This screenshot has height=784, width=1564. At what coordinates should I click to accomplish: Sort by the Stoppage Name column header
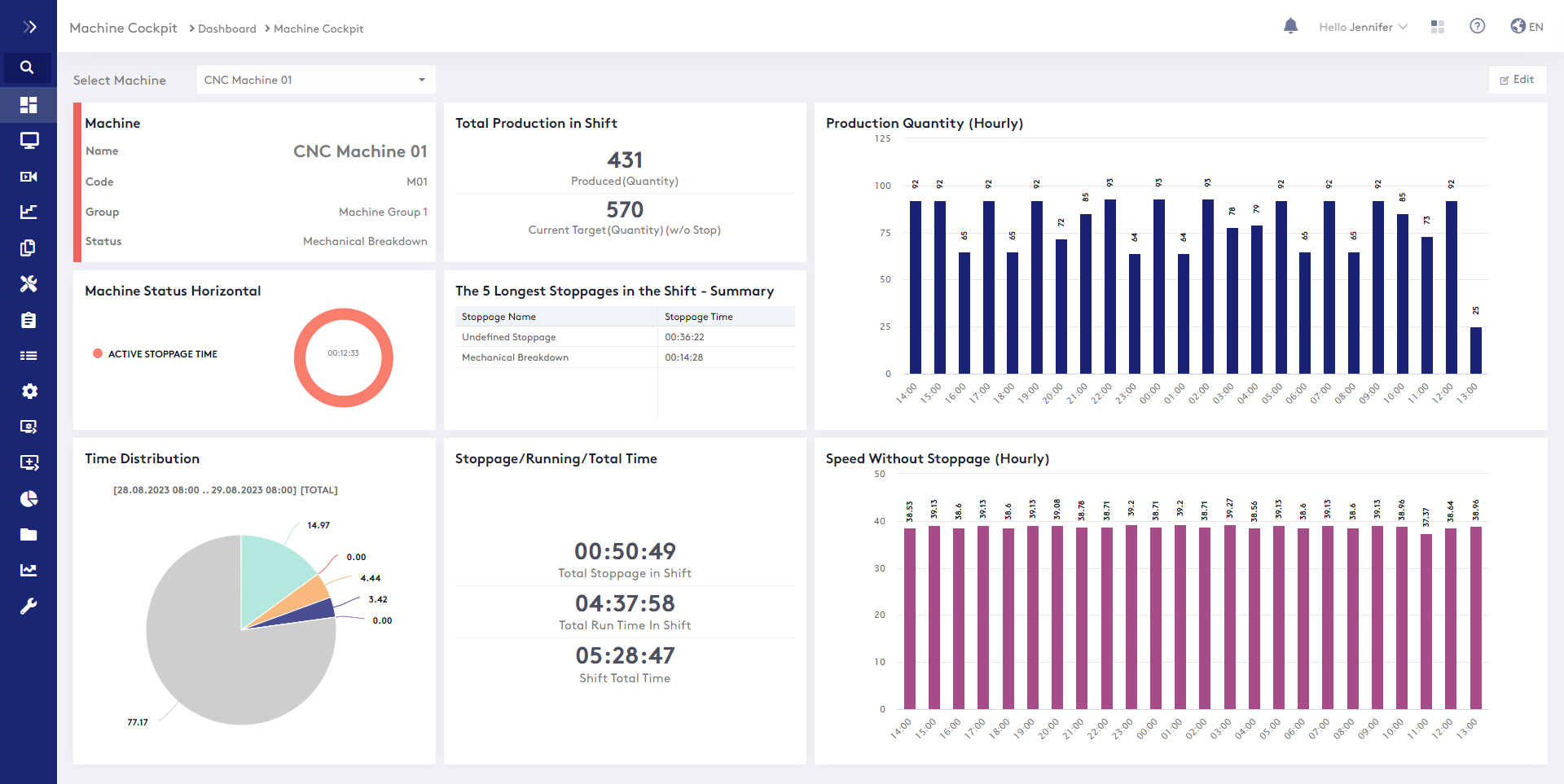point(499,317)
